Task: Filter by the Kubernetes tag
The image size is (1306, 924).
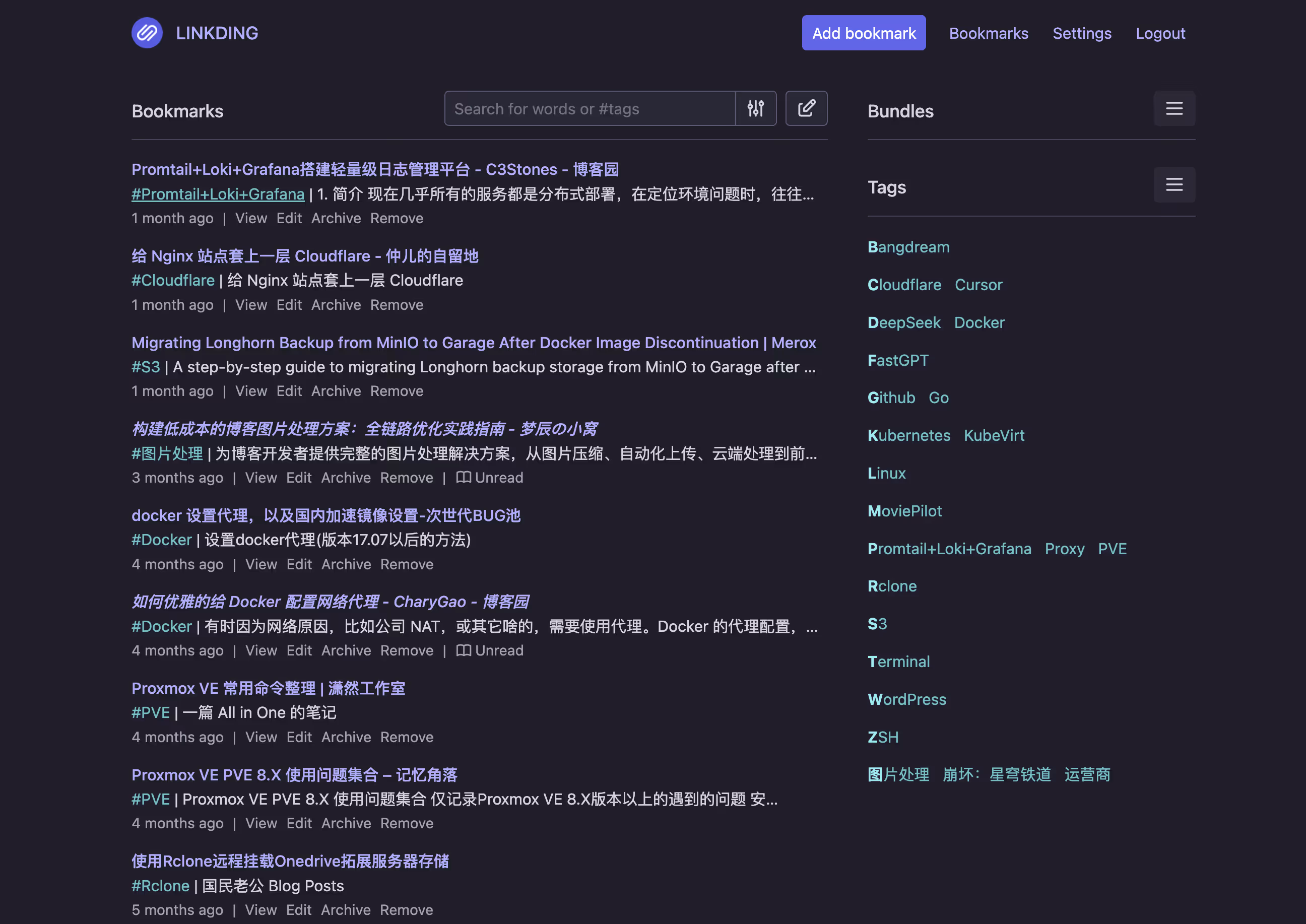Action: 908,435
